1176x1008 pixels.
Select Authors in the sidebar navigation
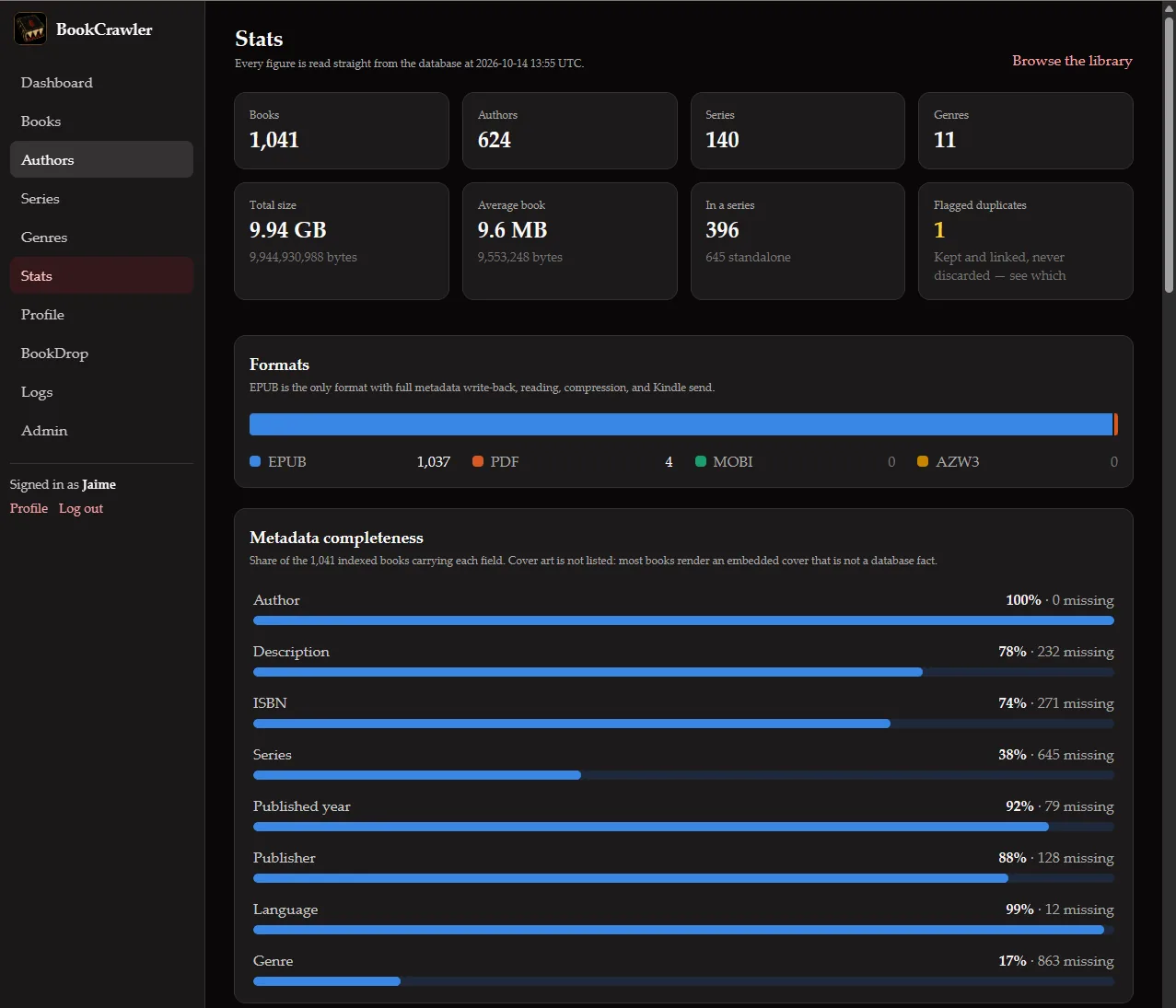(x=101, y=160)
